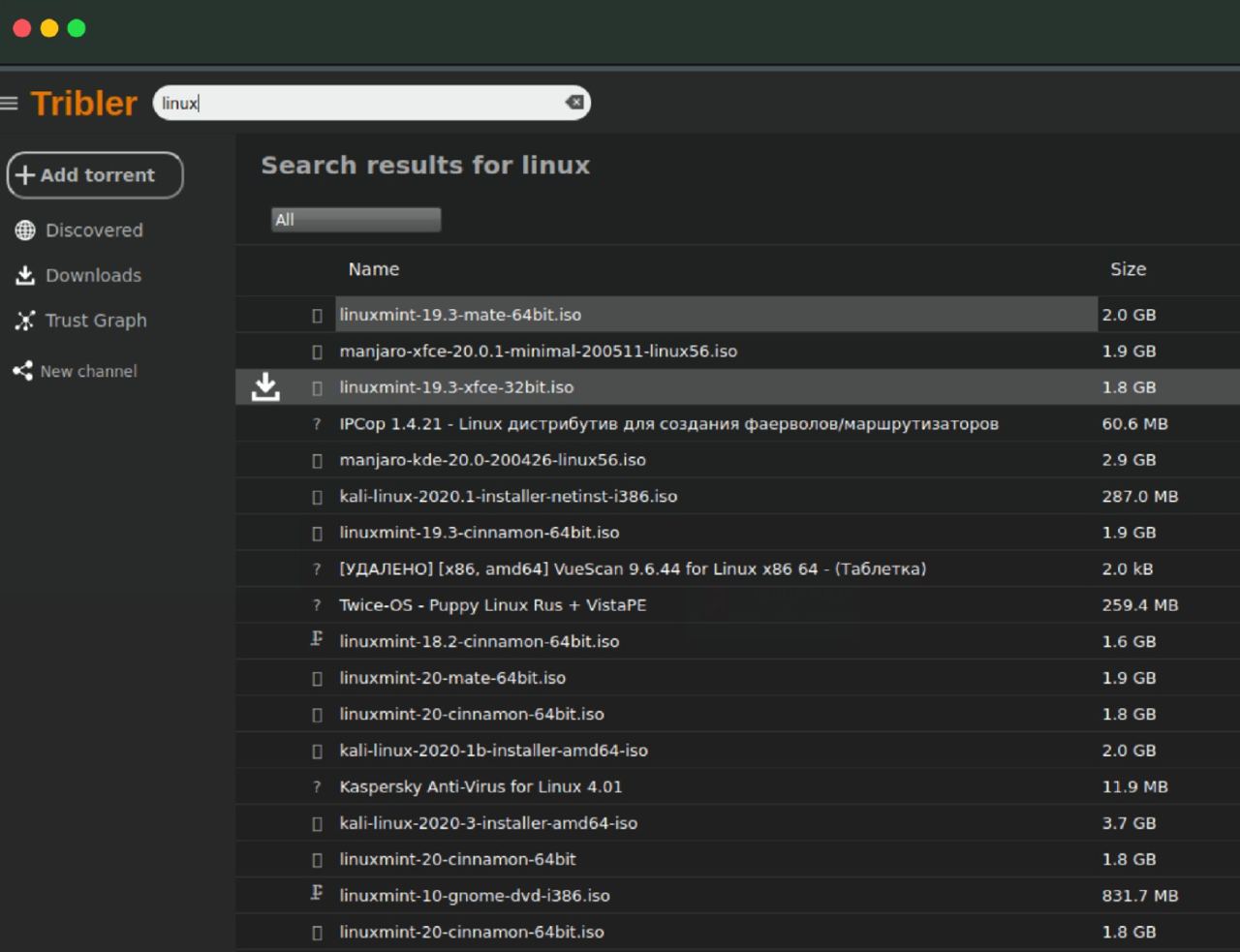
Task: Click the question mark icon for Kaspersky Anti-Virus
Action: coord(317,787)
